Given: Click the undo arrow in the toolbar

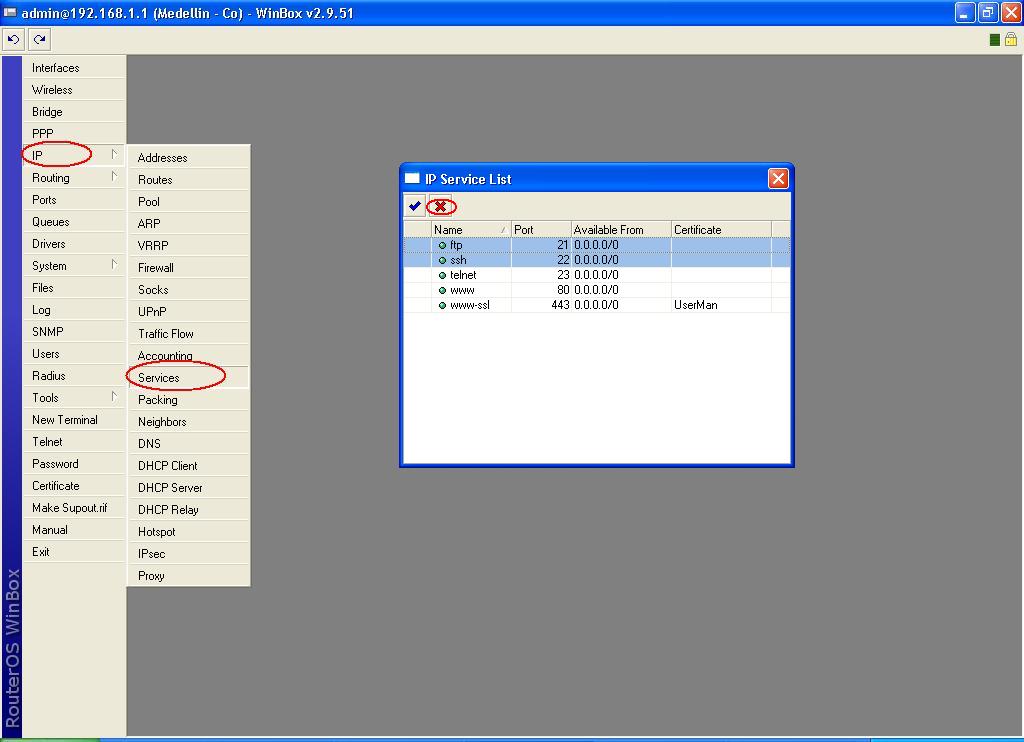Looking at the screenshot, I should pos(13,39).
